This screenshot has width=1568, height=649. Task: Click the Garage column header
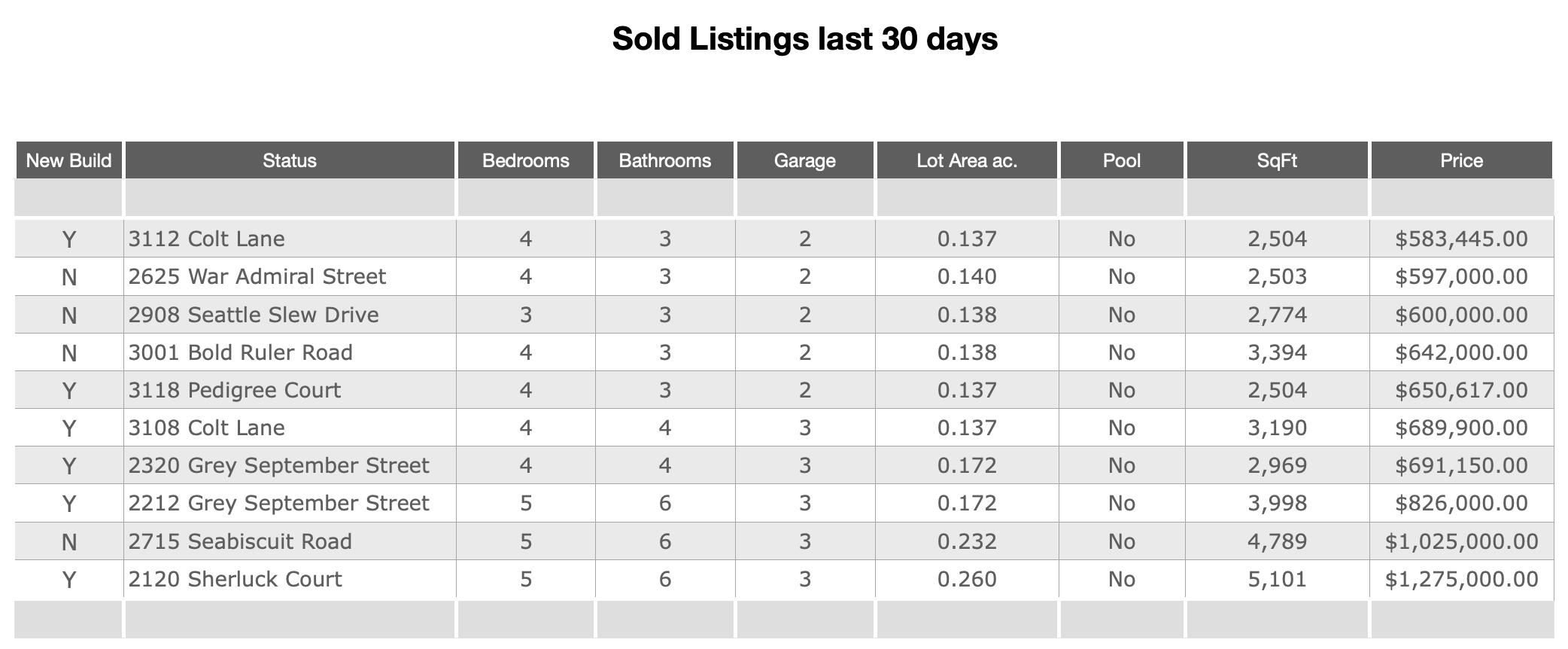coord(804,160)
